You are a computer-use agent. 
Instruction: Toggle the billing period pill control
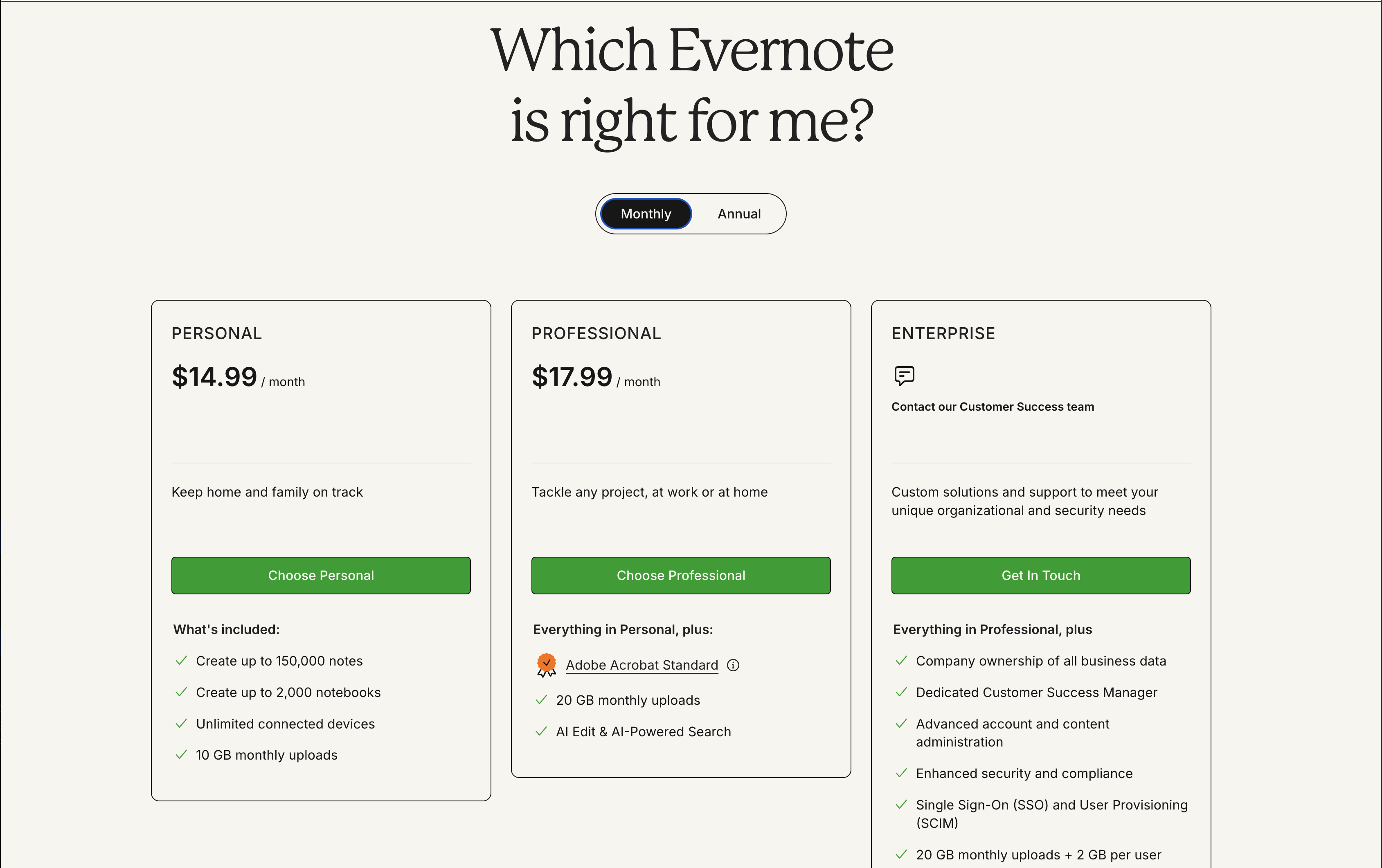pos(691,214)
